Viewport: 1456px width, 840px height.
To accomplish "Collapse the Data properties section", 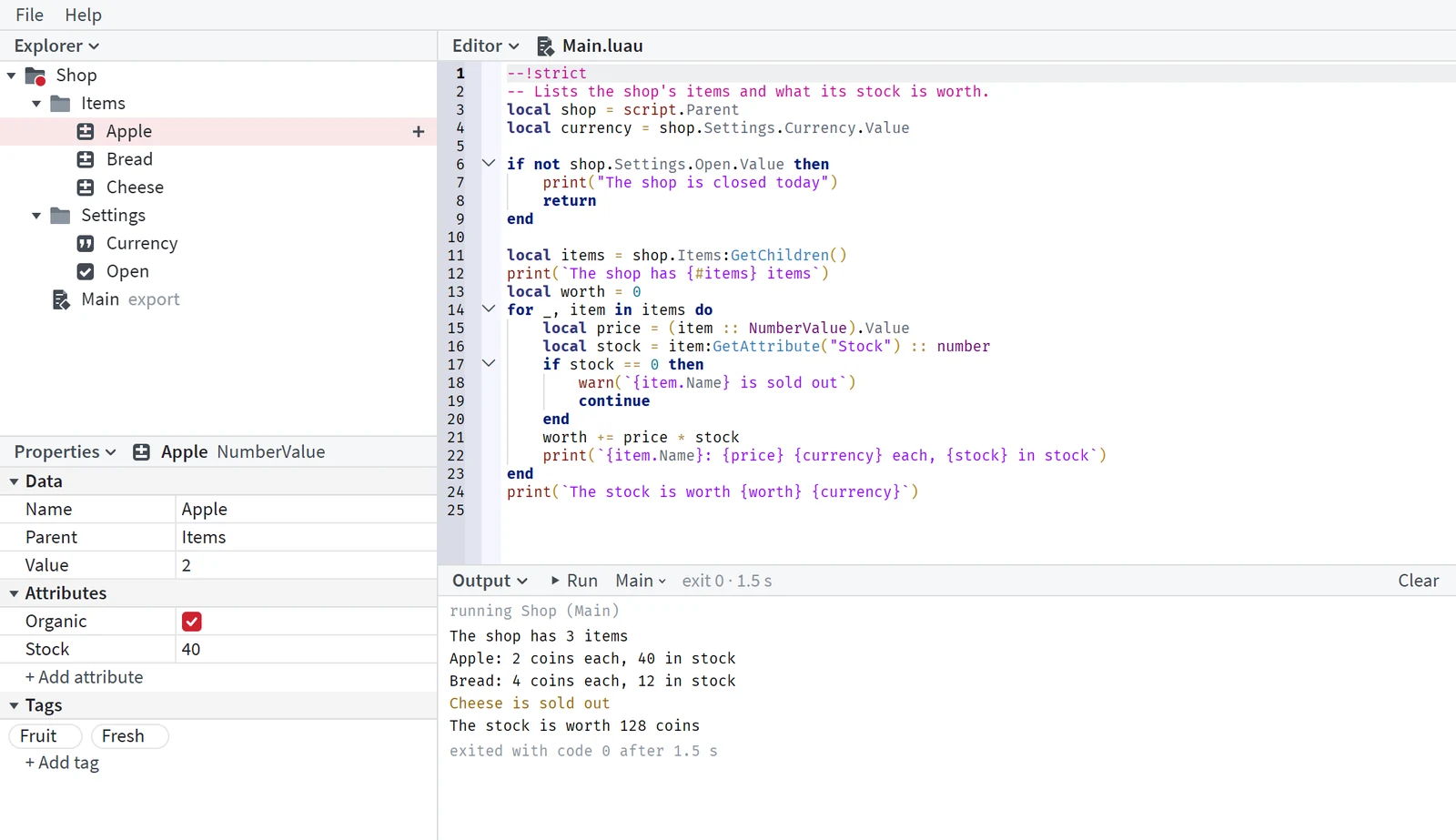I will tap(14, 481).
